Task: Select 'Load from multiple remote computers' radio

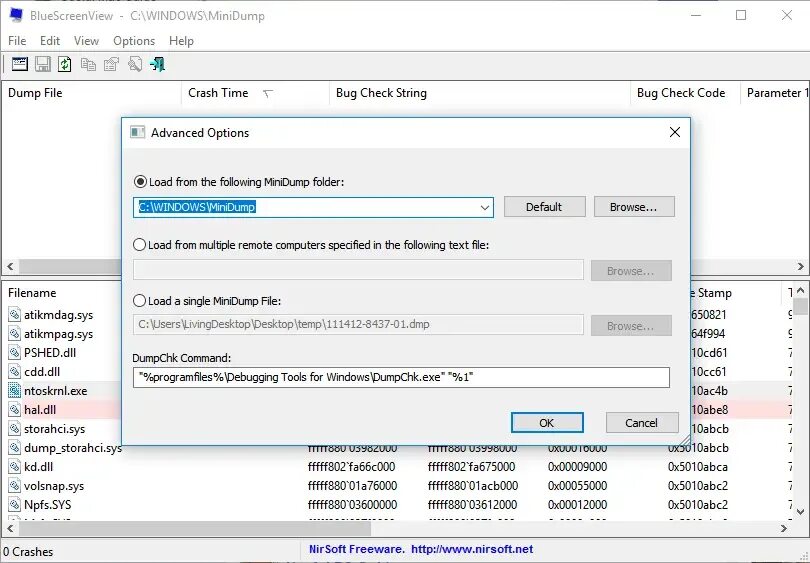Action: point(139,245)
